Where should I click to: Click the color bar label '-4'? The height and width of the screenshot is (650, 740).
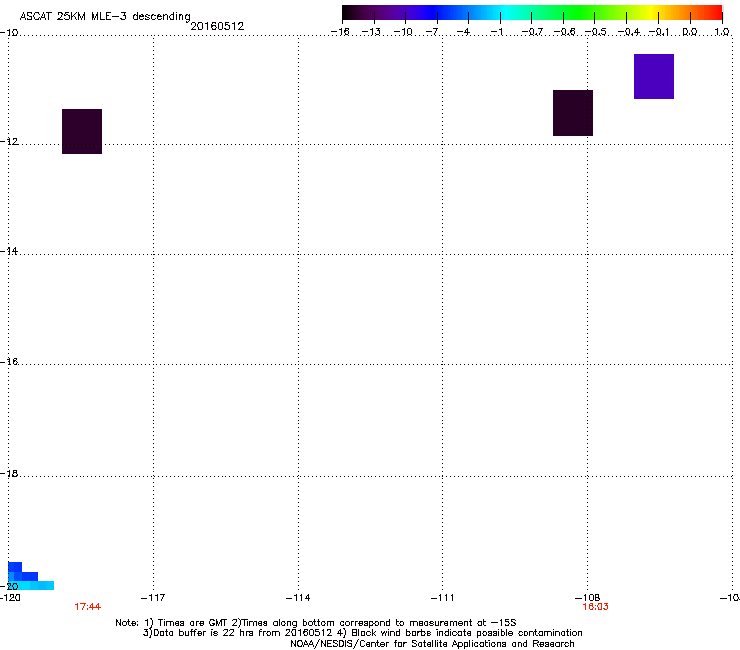[x=463, y=32]
